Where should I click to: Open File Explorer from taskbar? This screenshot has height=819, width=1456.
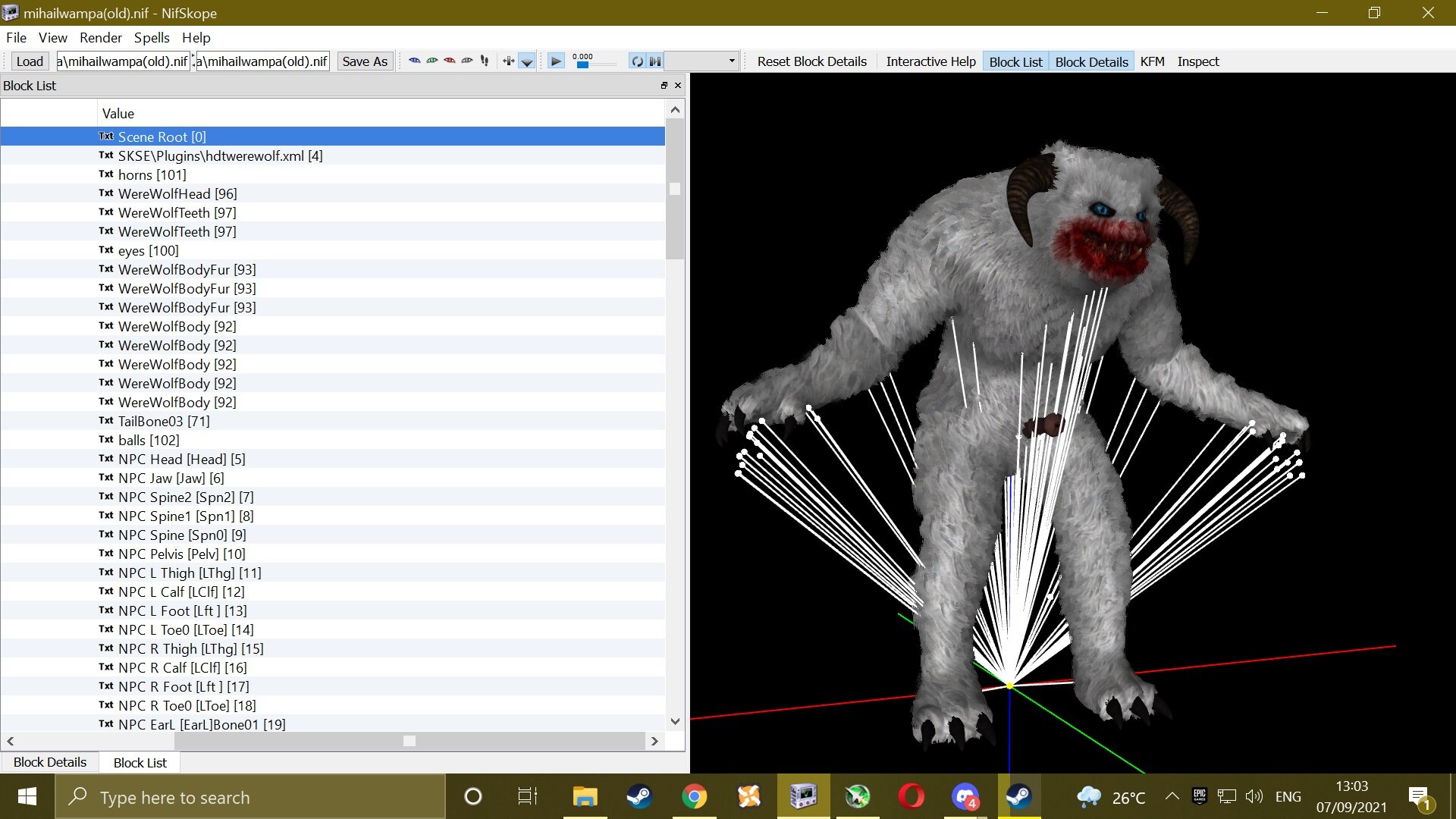[585, 796]
